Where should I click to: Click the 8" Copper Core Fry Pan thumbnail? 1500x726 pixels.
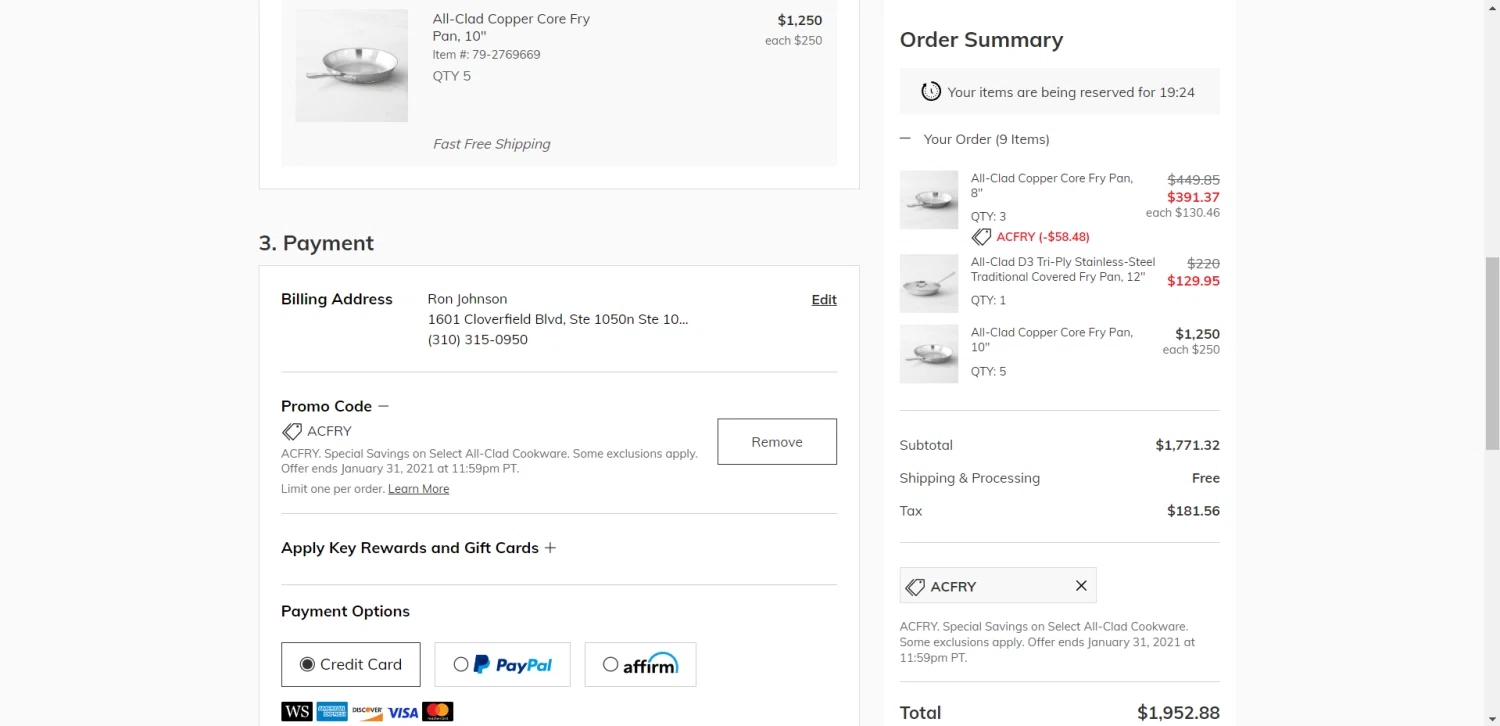(929, 200)
